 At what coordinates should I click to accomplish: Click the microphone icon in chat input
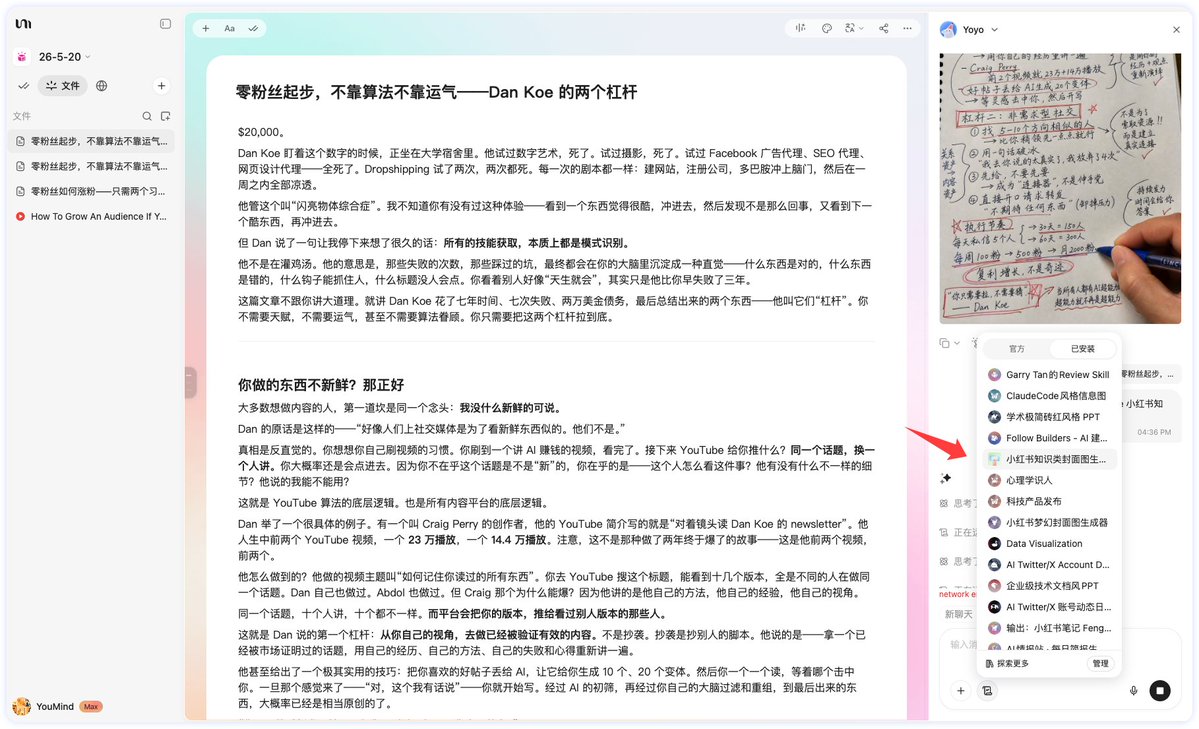(x=1133, y=691)
